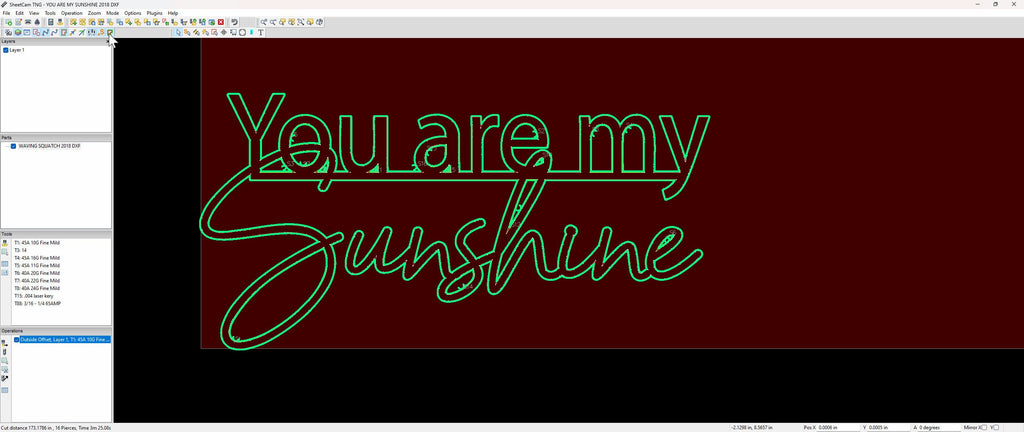Click the run post processor icon beside the calculator

[x=60, y=22]
